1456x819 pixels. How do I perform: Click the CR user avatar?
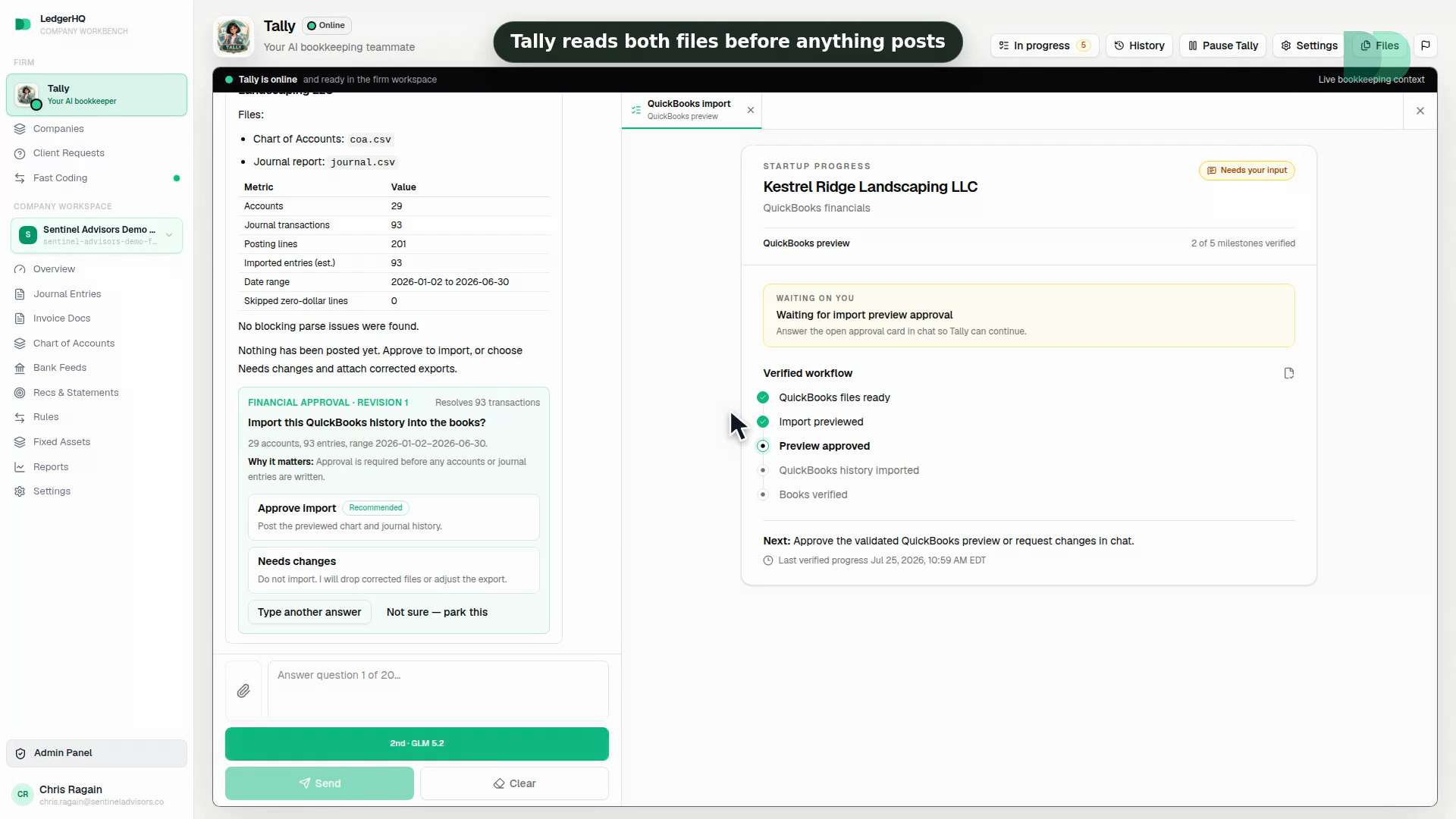[x=23, y=795]
